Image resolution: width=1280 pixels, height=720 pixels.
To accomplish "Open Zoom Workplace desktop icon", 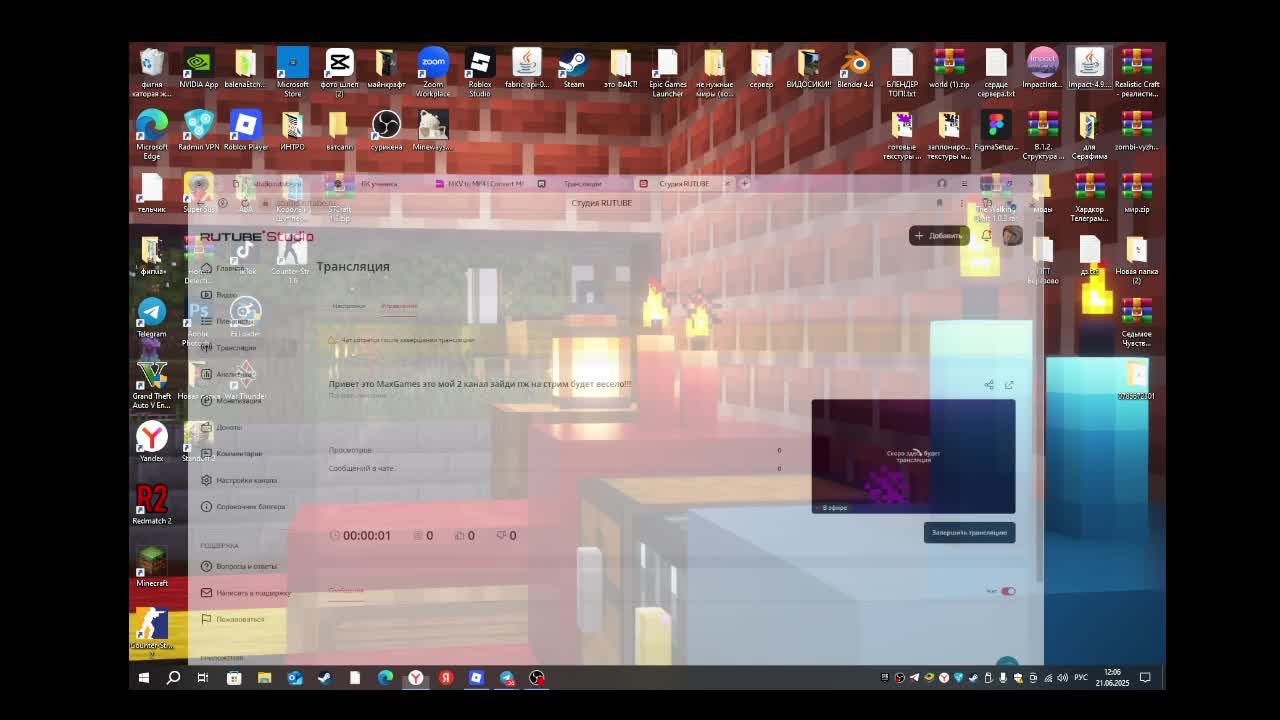I will [433, 70].
